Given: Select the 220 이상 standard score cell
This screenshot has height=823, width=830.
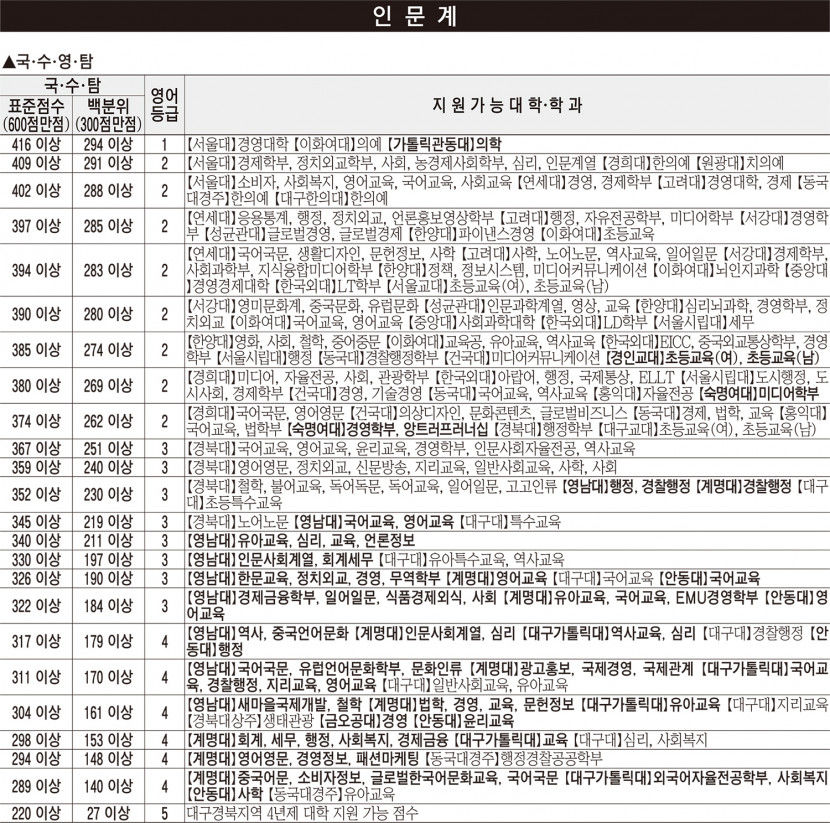Looking at the screenshot, I should [x=36, y=813].
